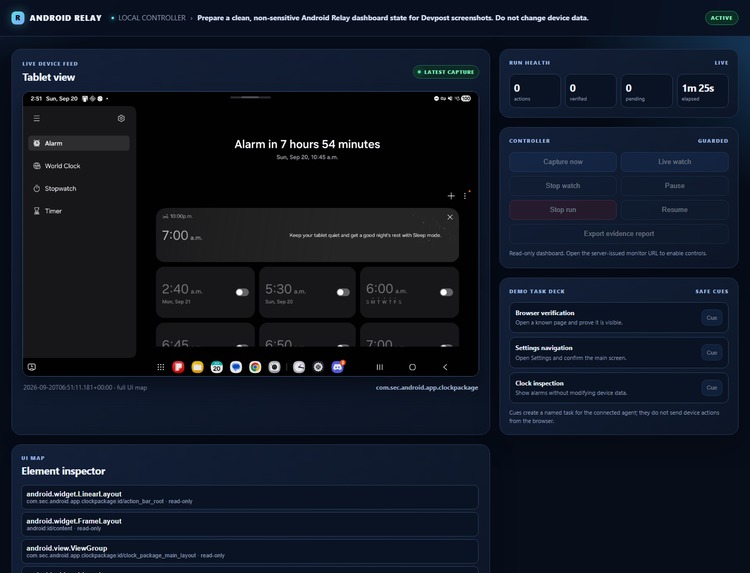Viewport: 750px width, 573px height.
Task: Click the Stopwatch icon in sidebar
Action: [37, 188]
